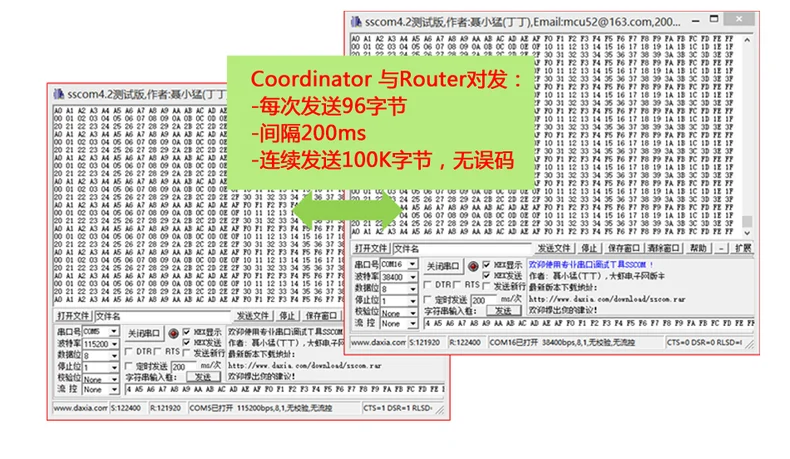
Task: Click 帮助 button in COM16 window
Action: [x=698, y=248]
